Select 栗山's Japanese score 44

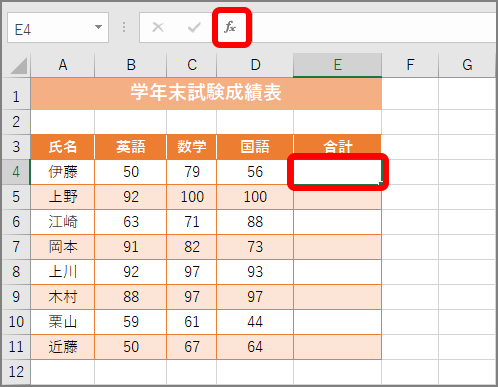(x=255, y=322)
